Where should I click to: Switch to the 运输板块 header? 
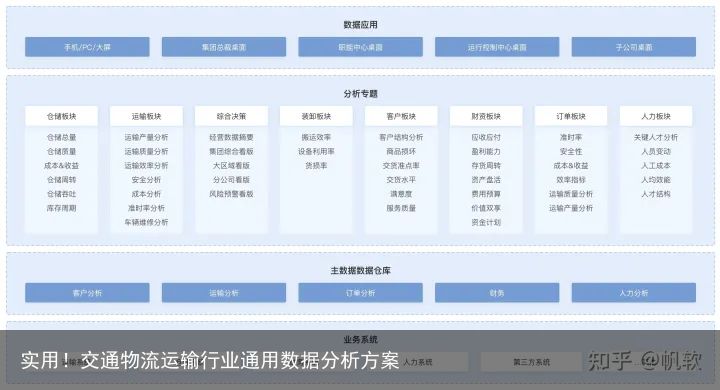point(146,116)
